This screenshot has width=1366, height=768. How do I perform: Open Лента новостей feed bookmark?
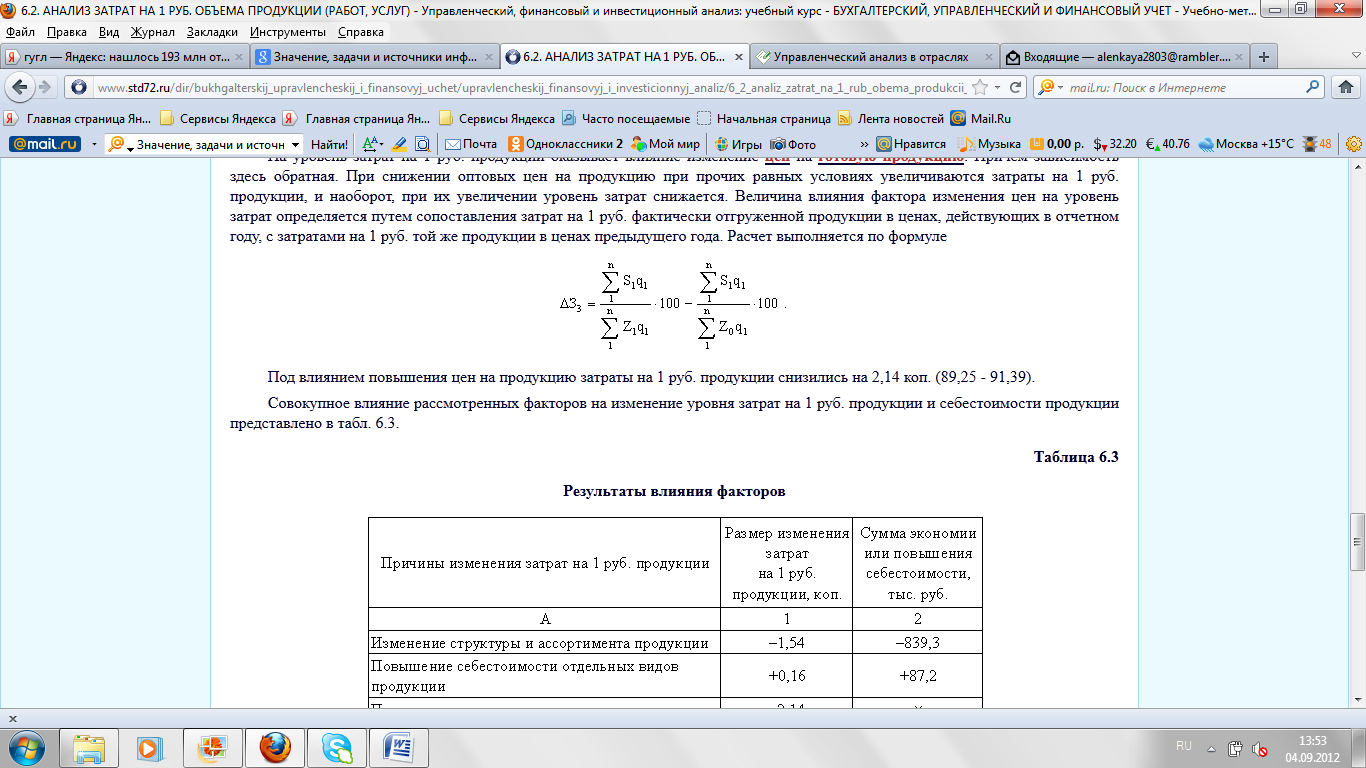891,118
